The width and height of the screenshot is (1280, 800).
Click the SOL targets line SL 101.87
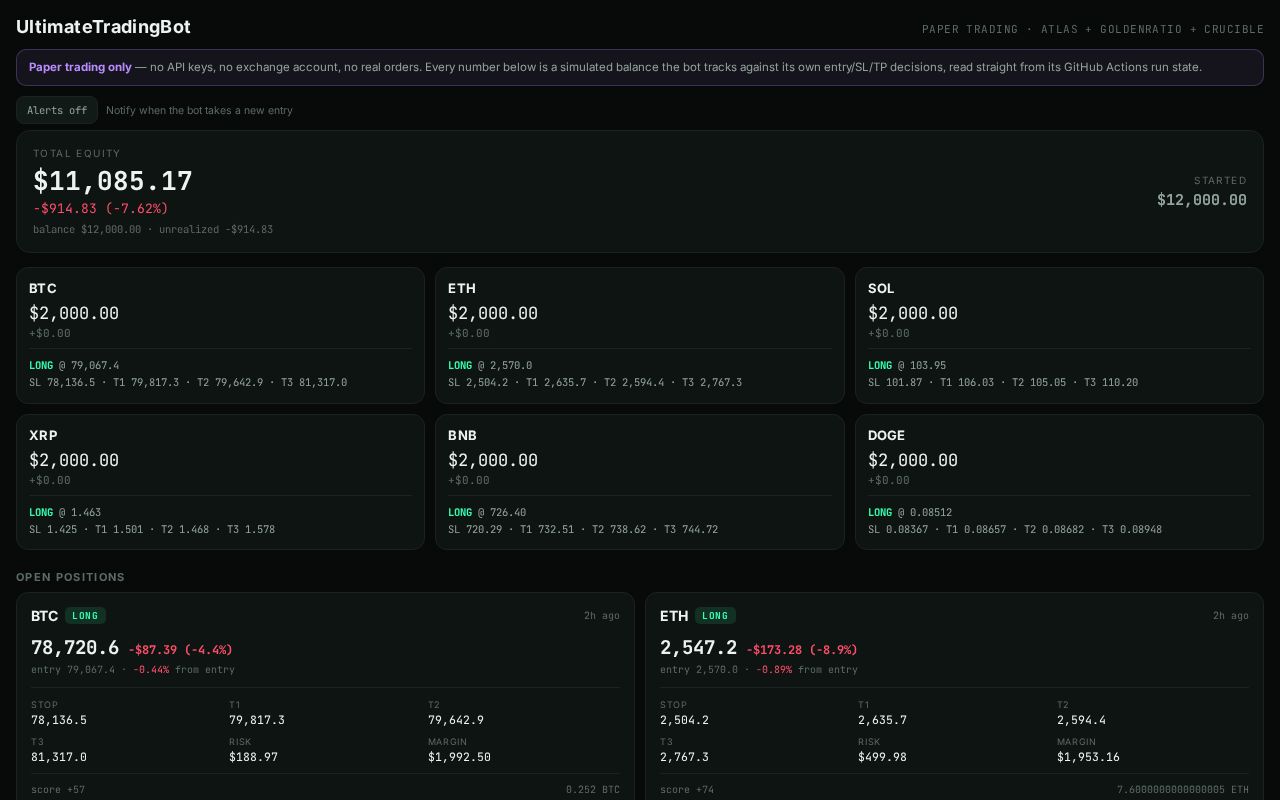pos(1003,382)
